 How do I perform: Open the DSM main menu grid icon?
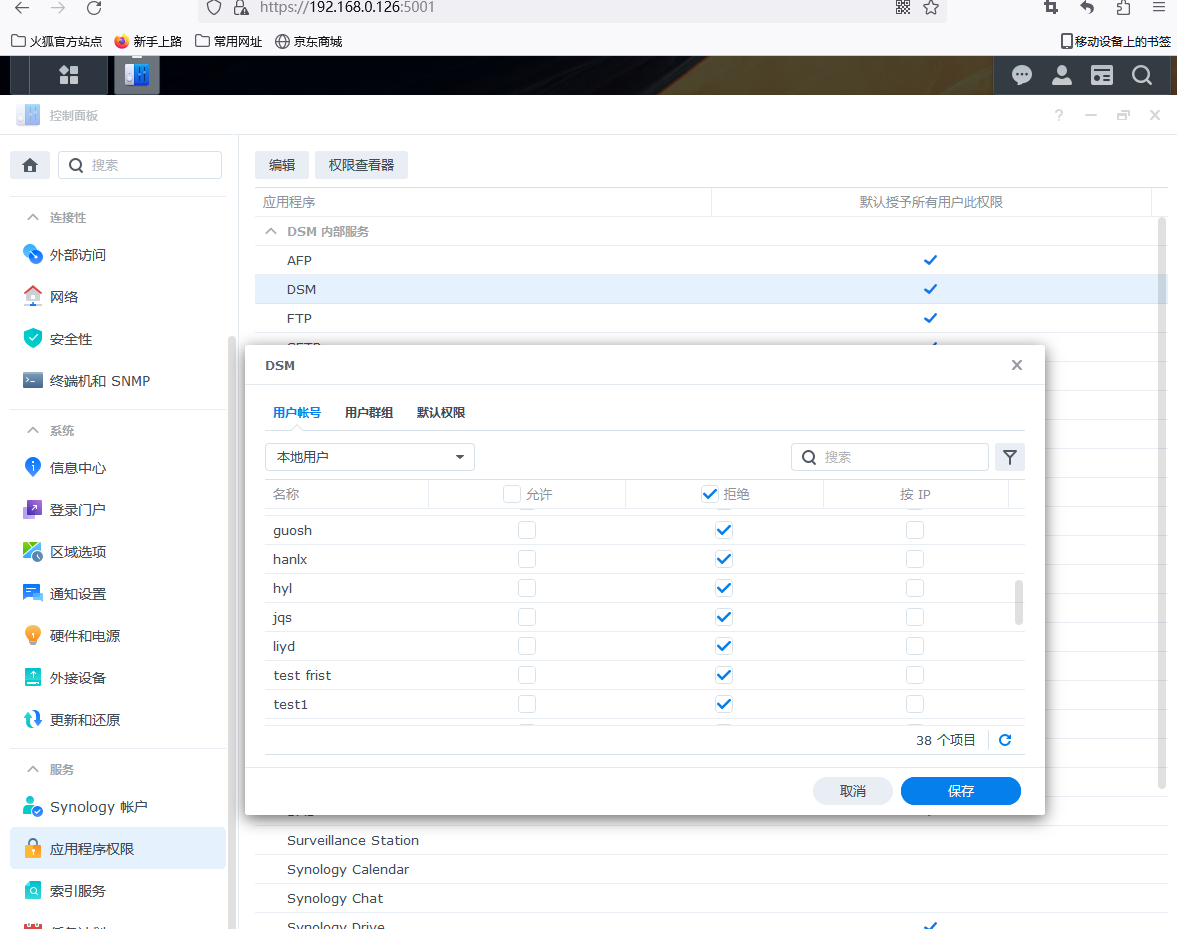click(x=69, y=75)
